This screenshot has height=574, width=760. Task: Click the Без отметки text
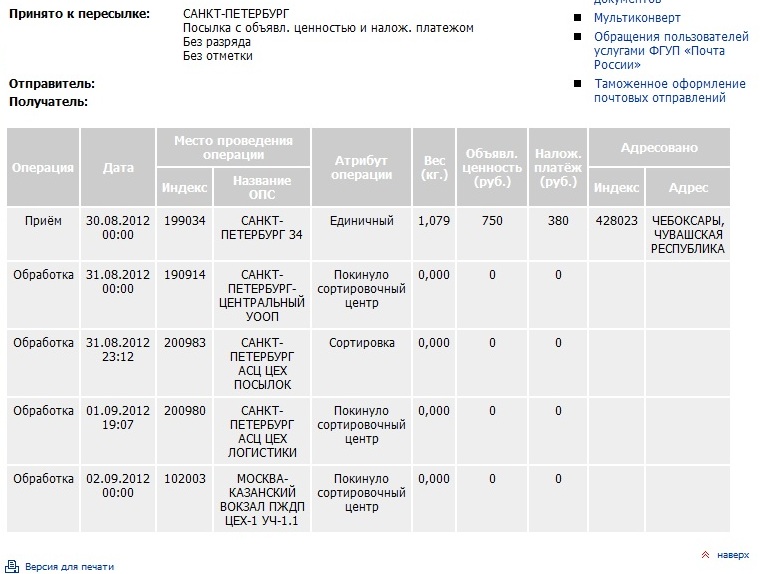point(218,56)
